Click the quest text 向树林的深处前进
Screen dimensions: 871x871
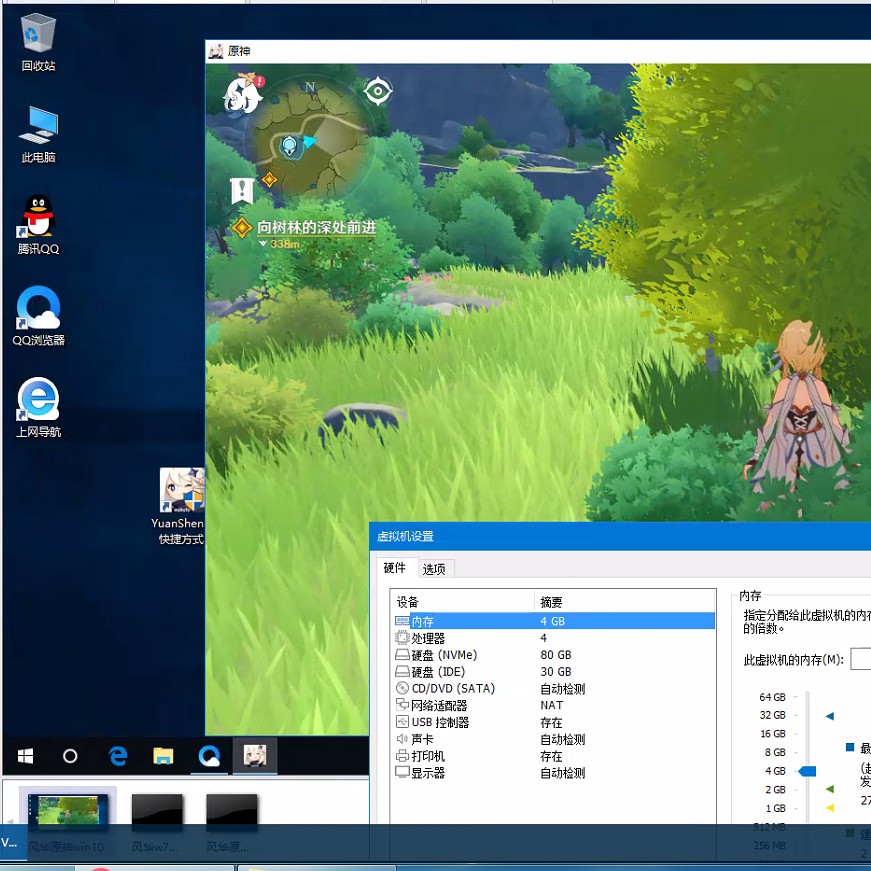[x=317, y=227]
